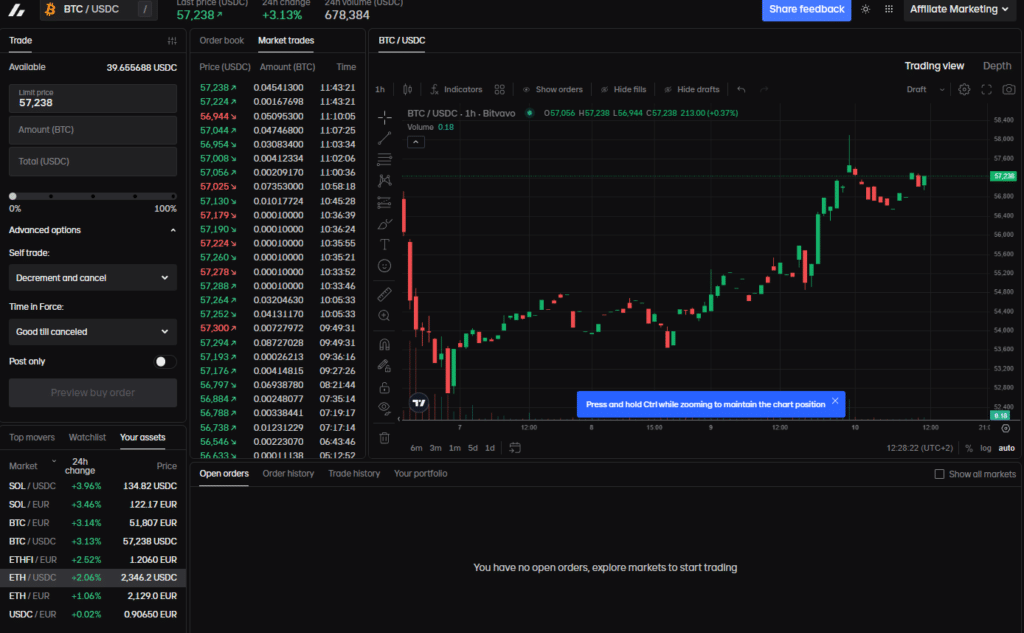
Task: Open the Draft layout dropdown
Action: point(925,89)
